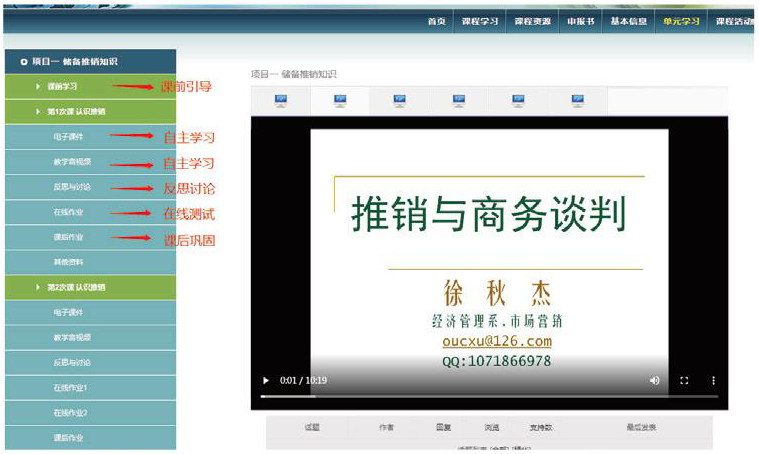The height and width of the screenshot is (454, 759).
Task: Collapse the 第1次课 认识推销 section
Action: coord(75,111)
